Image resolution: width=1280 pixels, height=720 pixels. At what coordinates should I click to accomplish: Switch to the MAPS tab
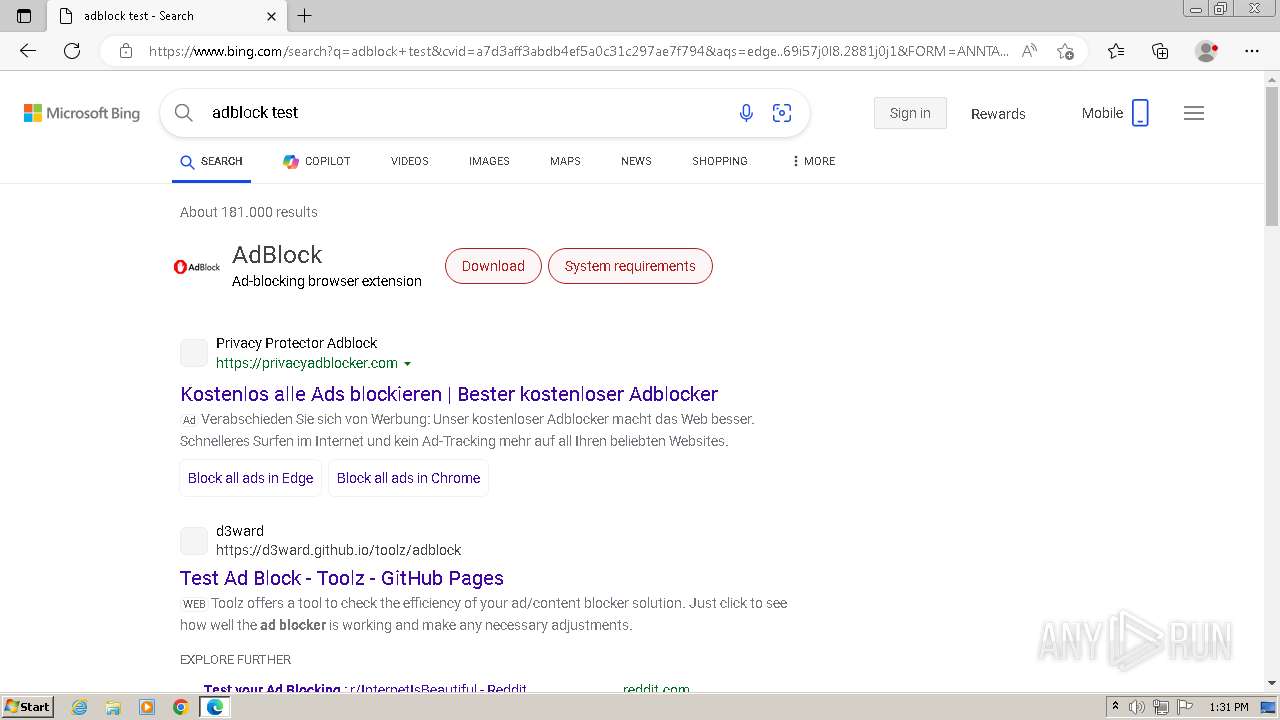pos(565,161)
